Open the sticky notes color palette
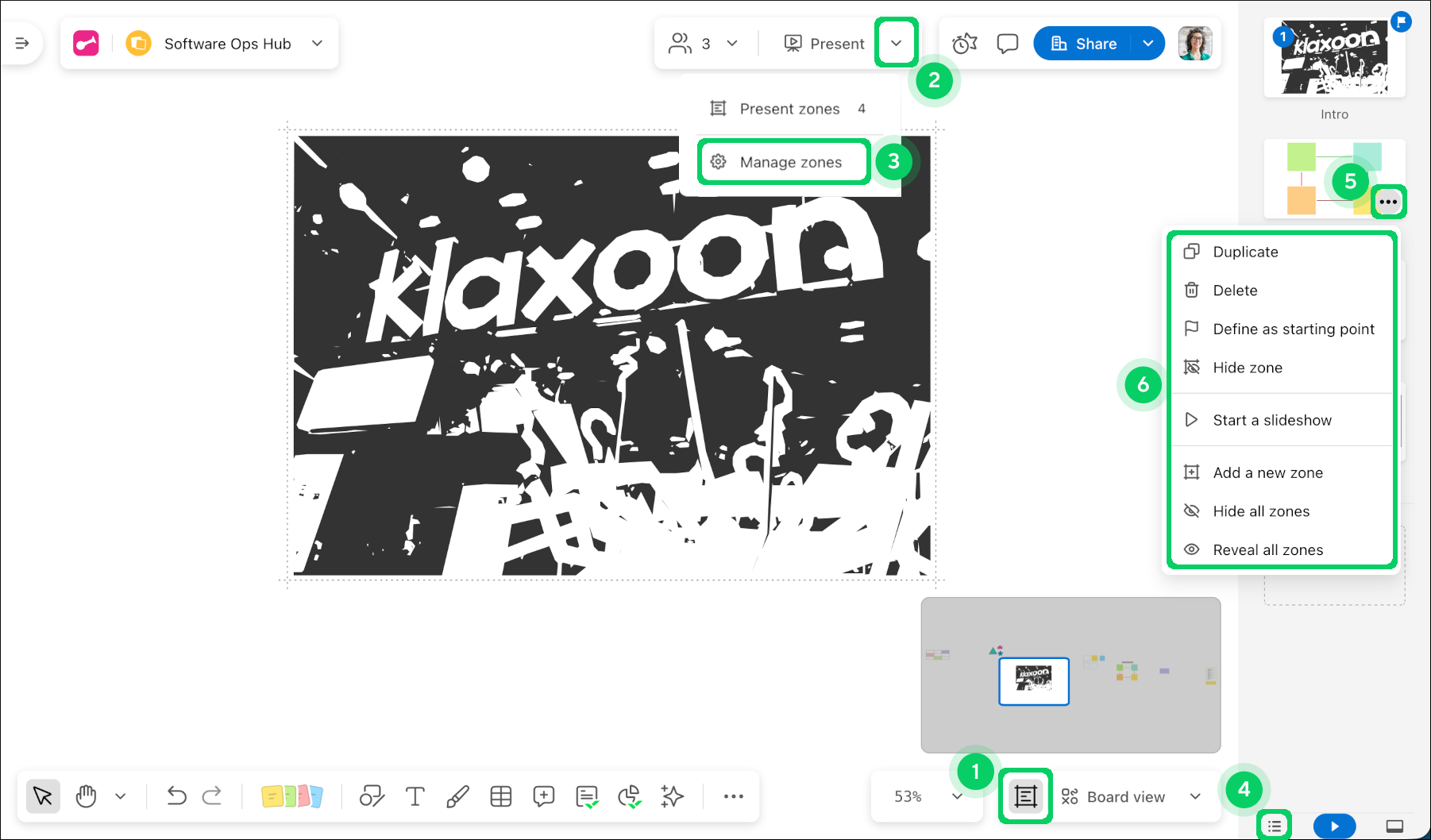1431x840 pixels. pyautogui.click(x=292, y=796)
